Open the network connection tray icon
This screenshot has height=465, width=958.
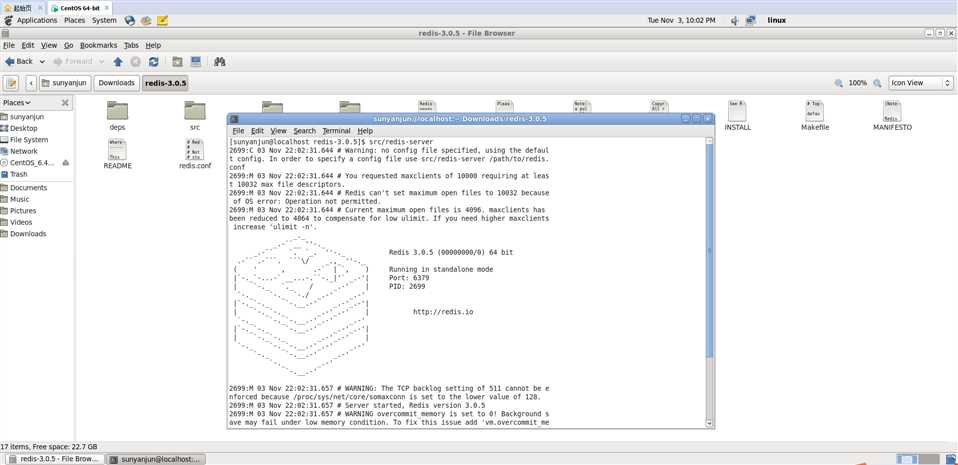(x=751, y=20)
